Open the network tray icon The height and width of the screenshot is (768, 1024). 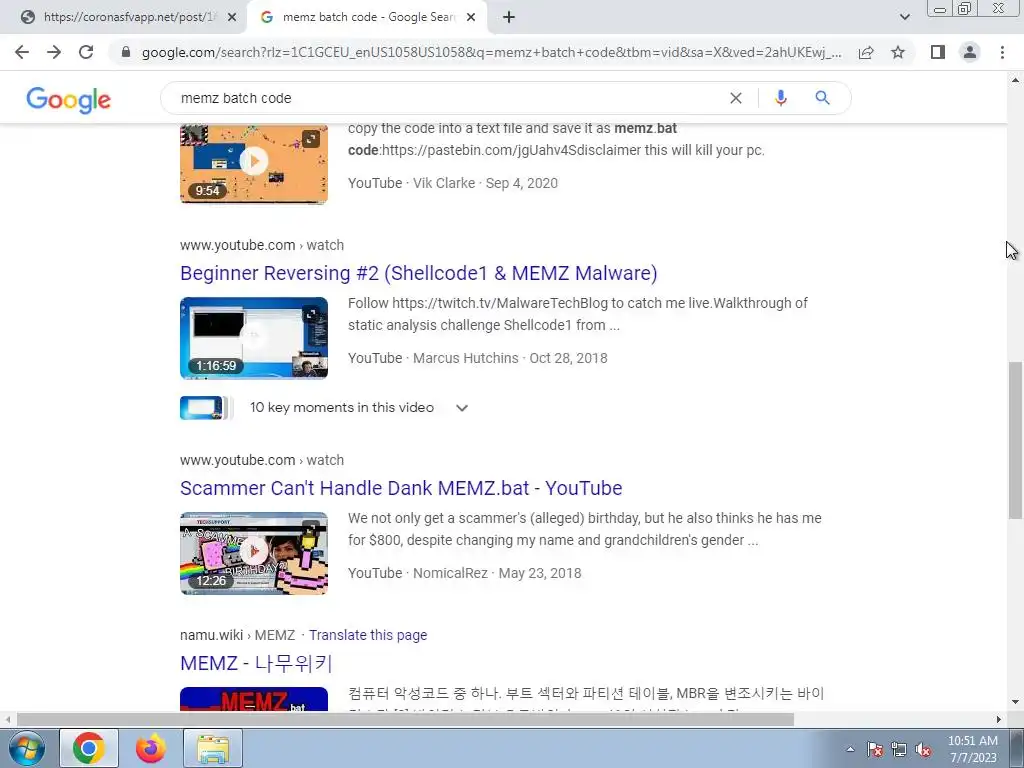[899, 749]
